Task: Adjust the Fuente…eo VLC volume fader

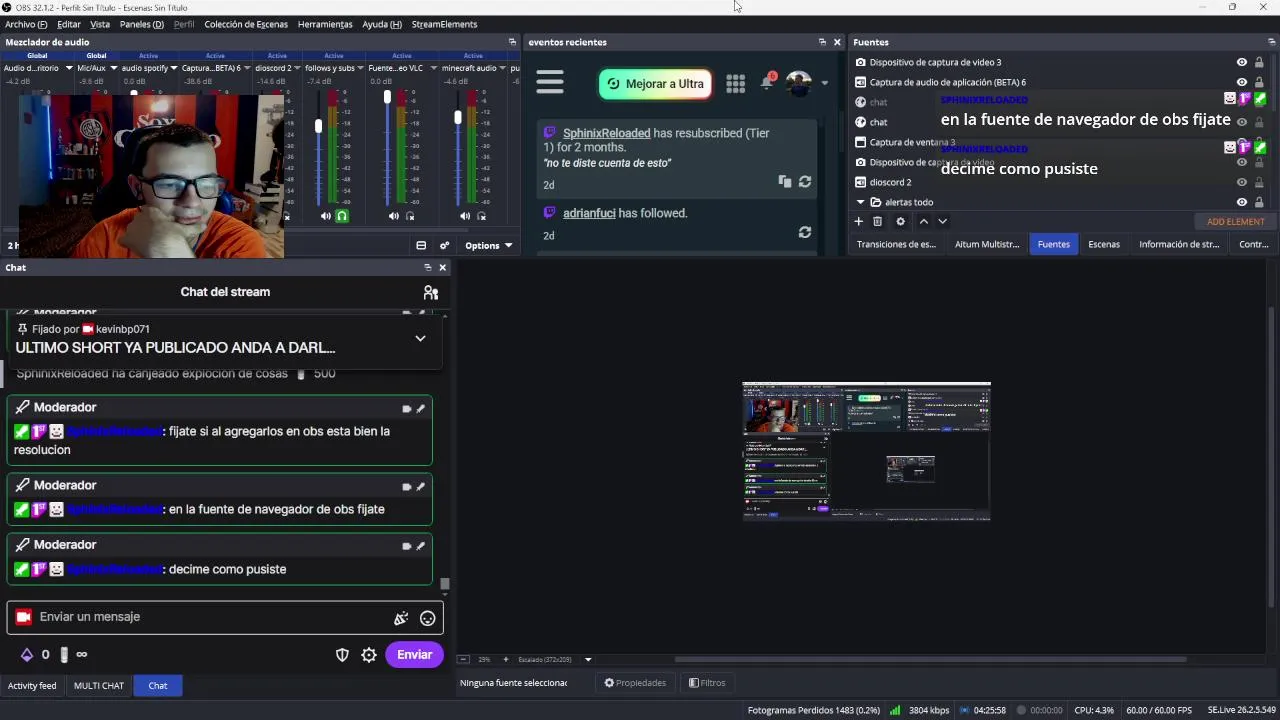Action: pos(387,97)
